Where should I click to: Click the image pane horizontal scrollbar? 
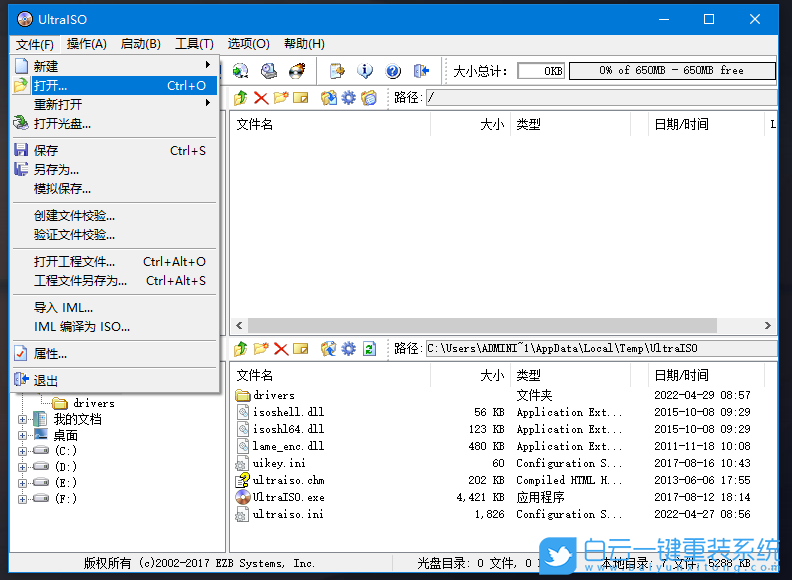[482, 326]
